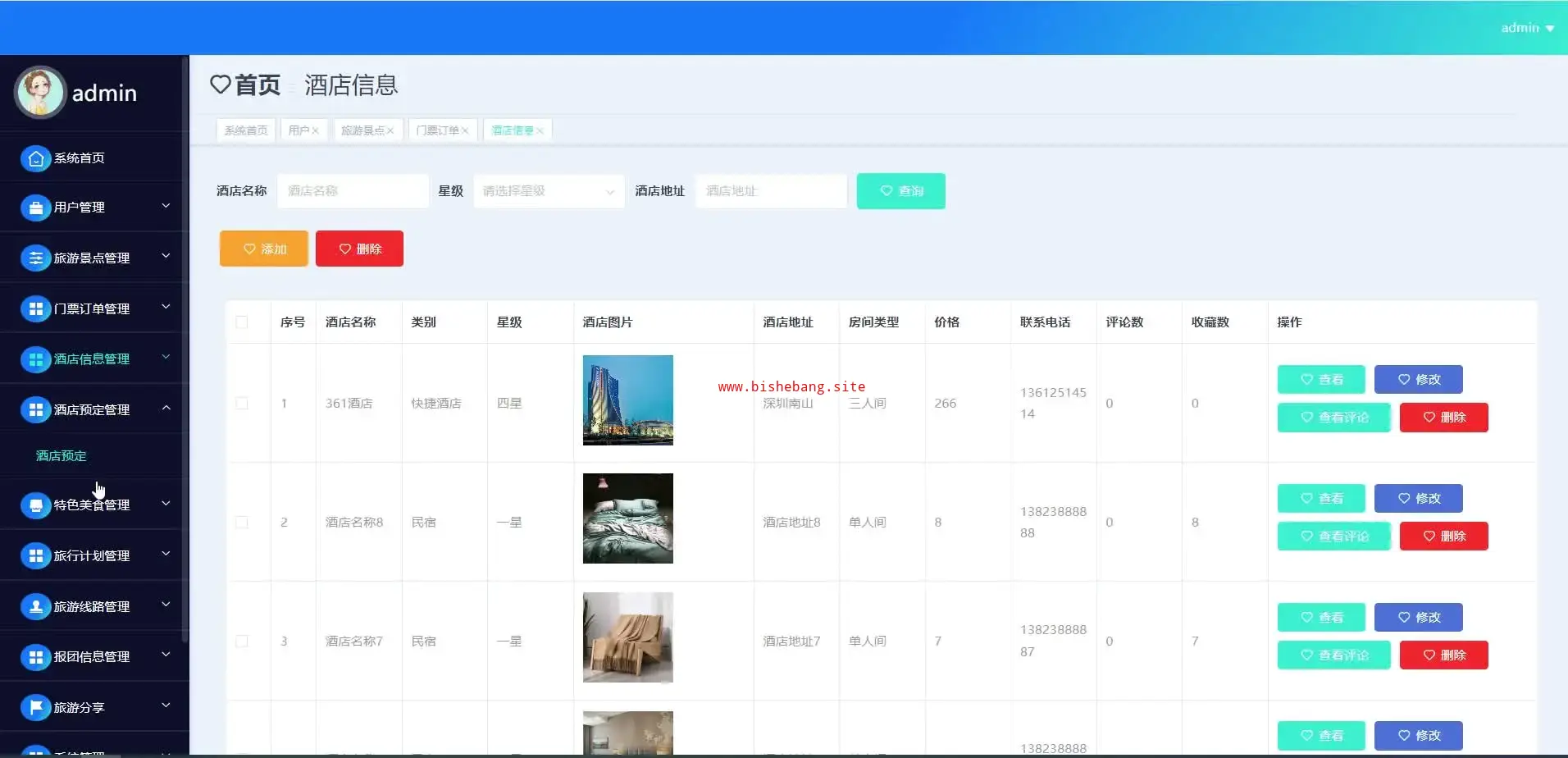
Task: Click the orange 添加 button
Action: click(x=264, y=249)
